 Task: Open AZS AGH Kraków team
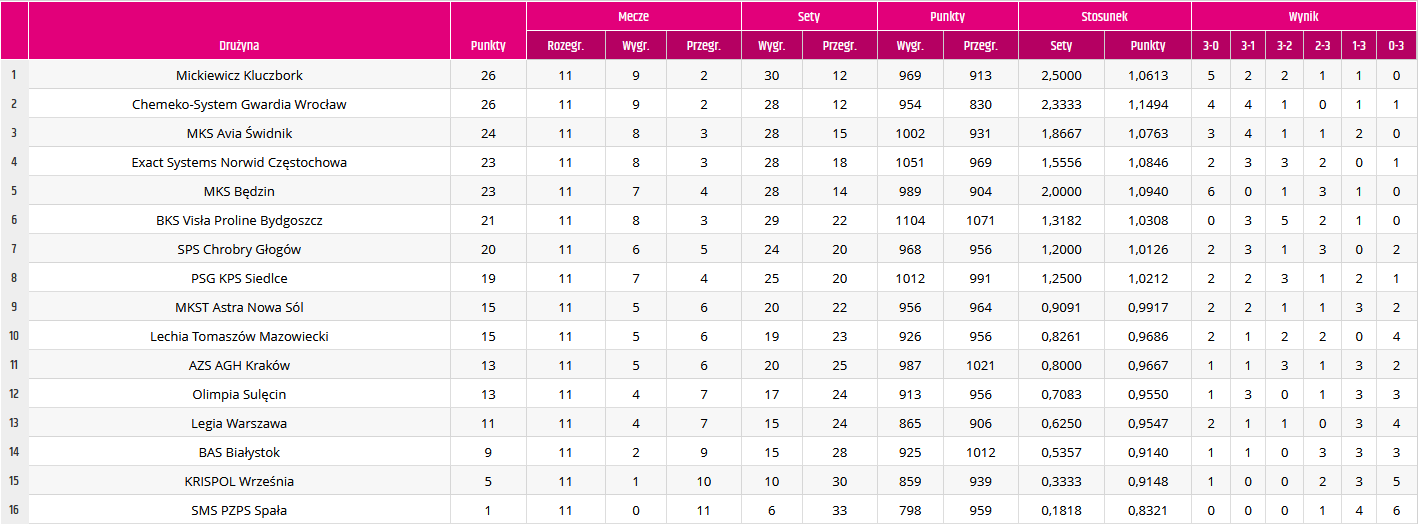click(239, 365)
